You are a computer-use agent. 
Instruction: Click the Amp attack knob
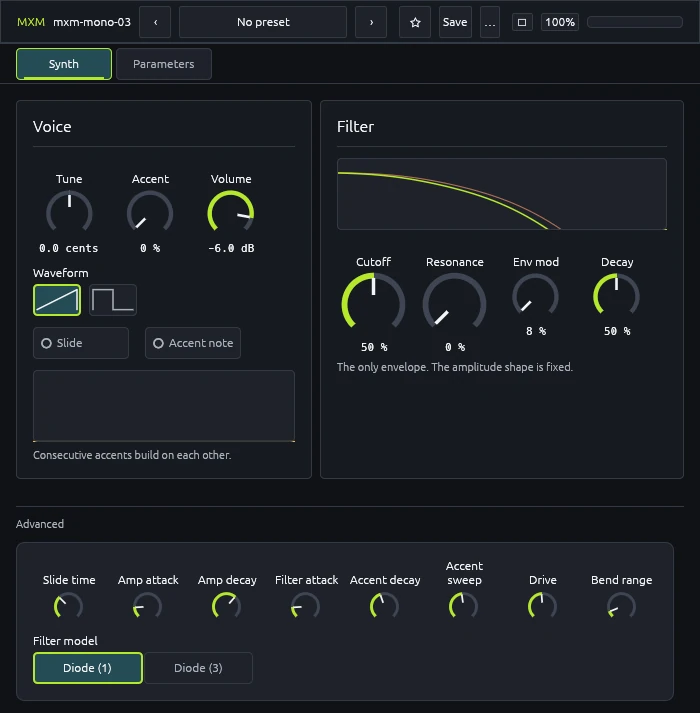coord(148,606)
